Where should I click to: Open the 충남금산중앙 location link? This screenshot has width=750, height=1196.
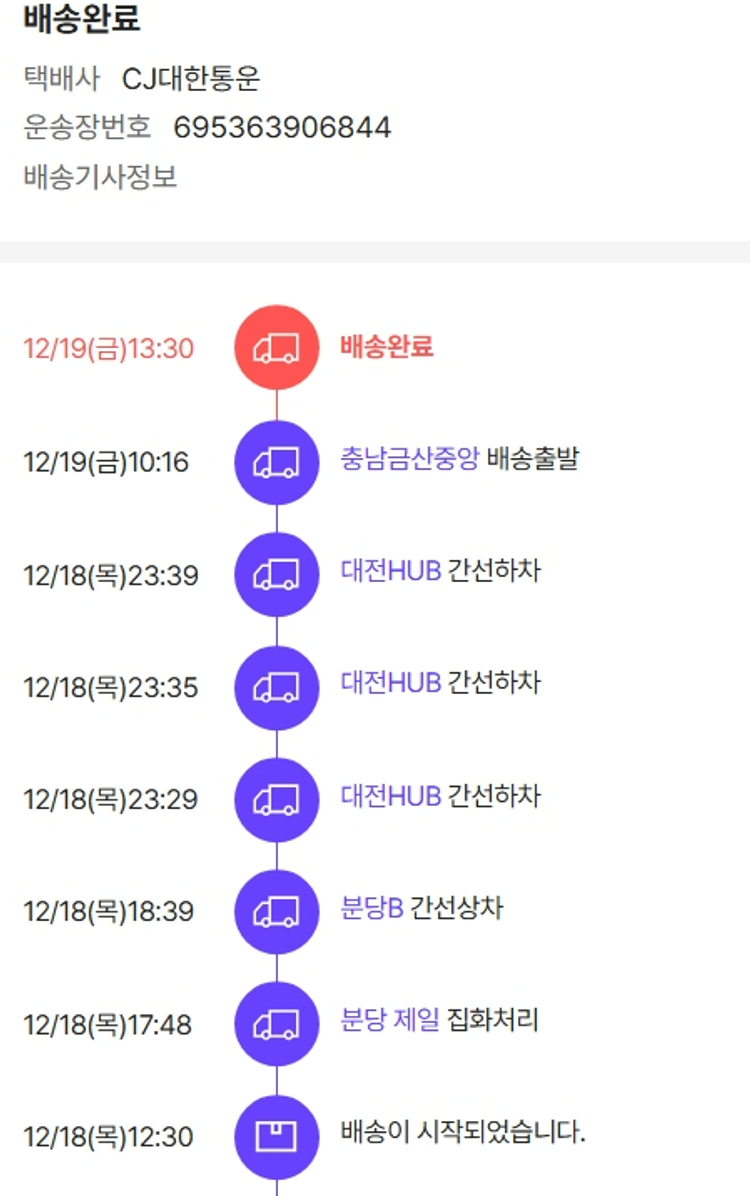point(409,459)
